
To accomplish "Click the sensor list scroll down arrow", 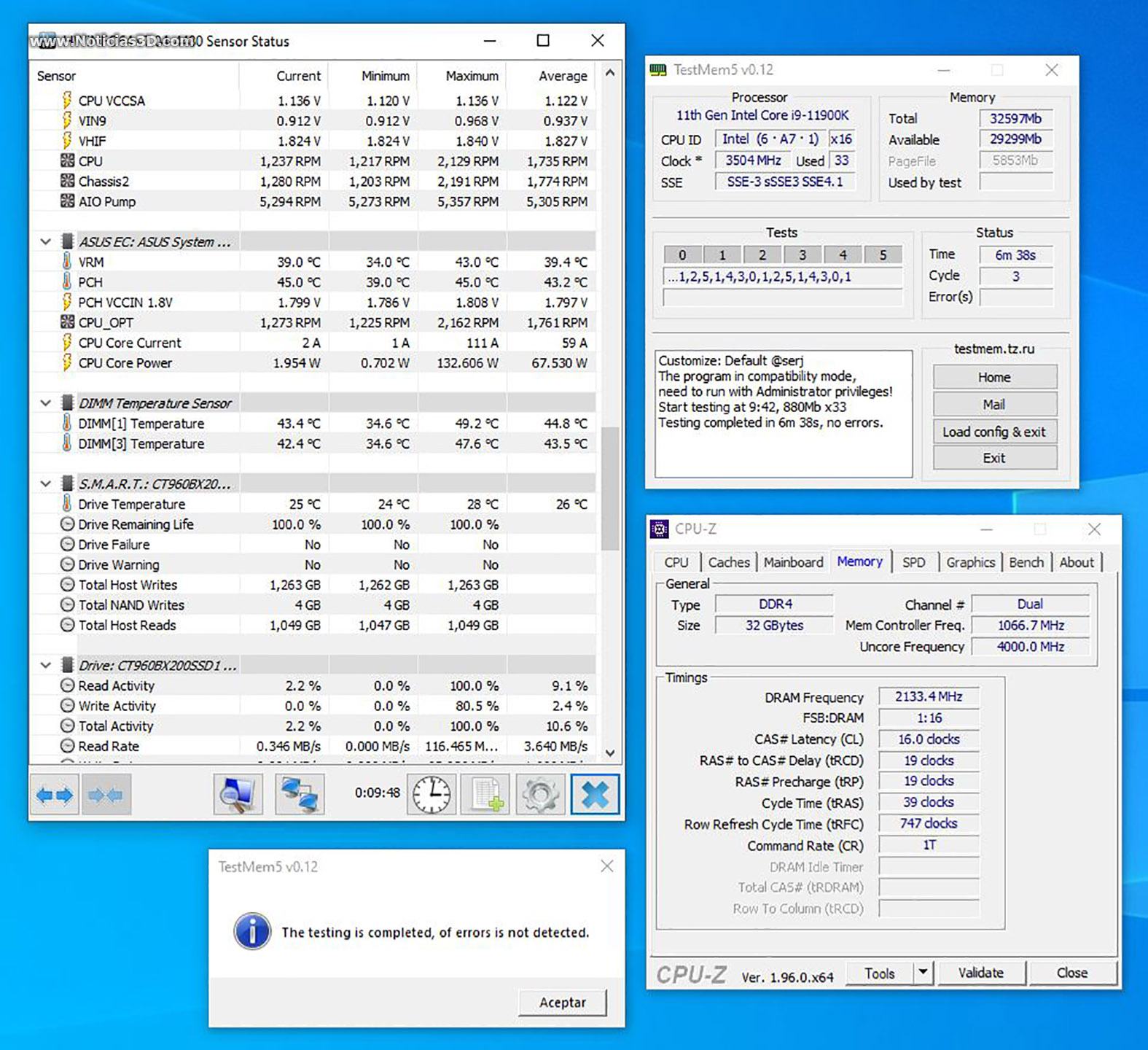I will [611, 753].
